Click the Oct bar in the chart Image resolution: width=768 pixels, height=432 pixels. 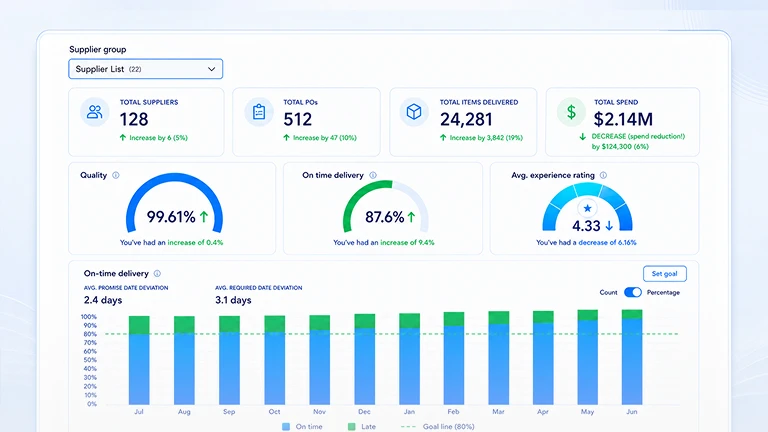click(274, 360)
